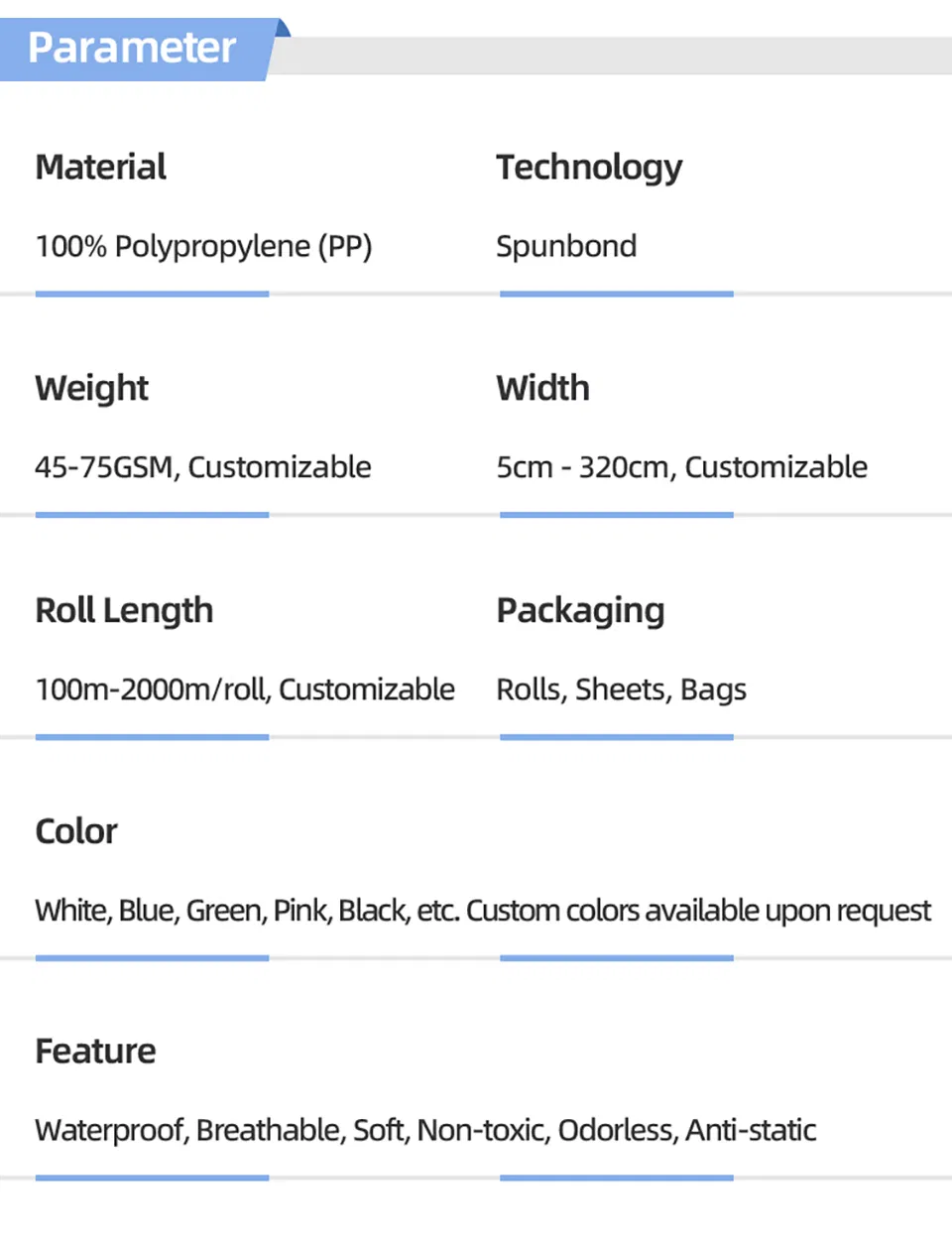Select the Packaging heading

click(580, 610)
